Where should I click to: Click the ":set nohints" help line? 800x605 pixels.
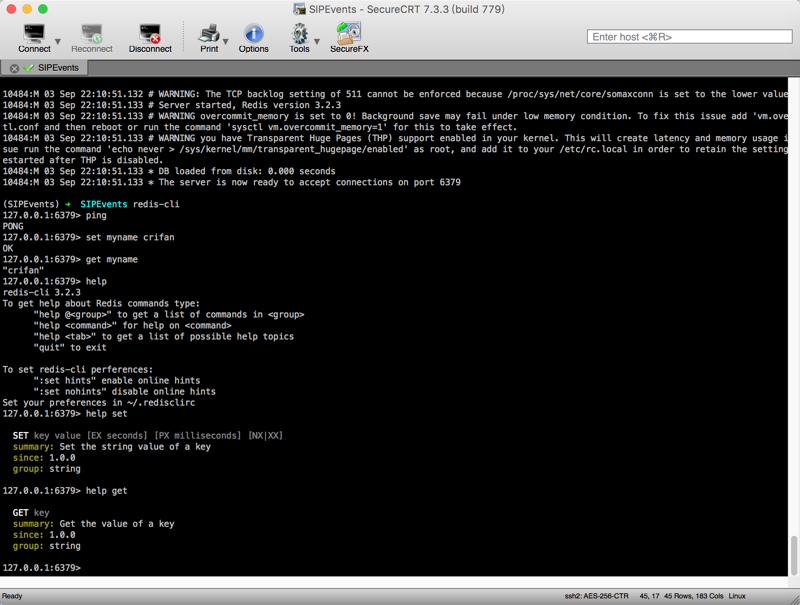[124, 392]
